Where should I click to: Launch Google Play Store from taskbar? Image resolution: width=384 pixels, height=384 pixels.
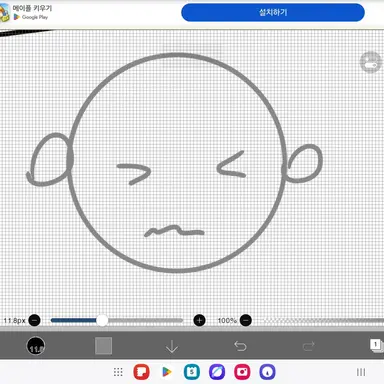167,372
